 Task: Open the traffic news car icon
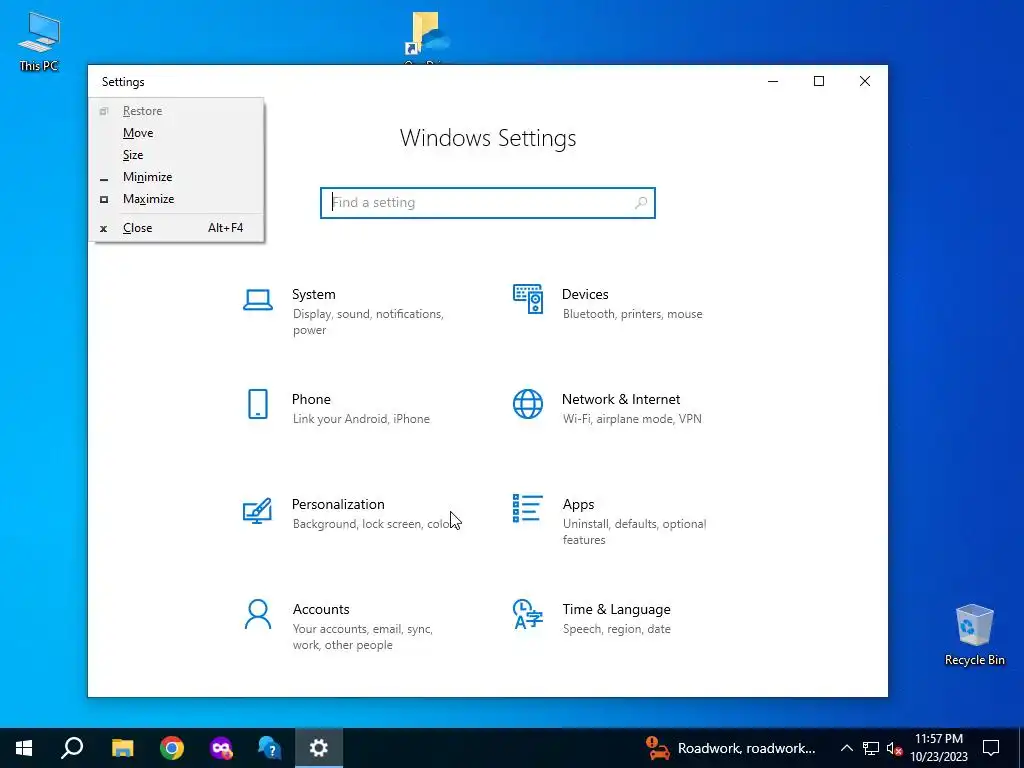click(658, 748)
